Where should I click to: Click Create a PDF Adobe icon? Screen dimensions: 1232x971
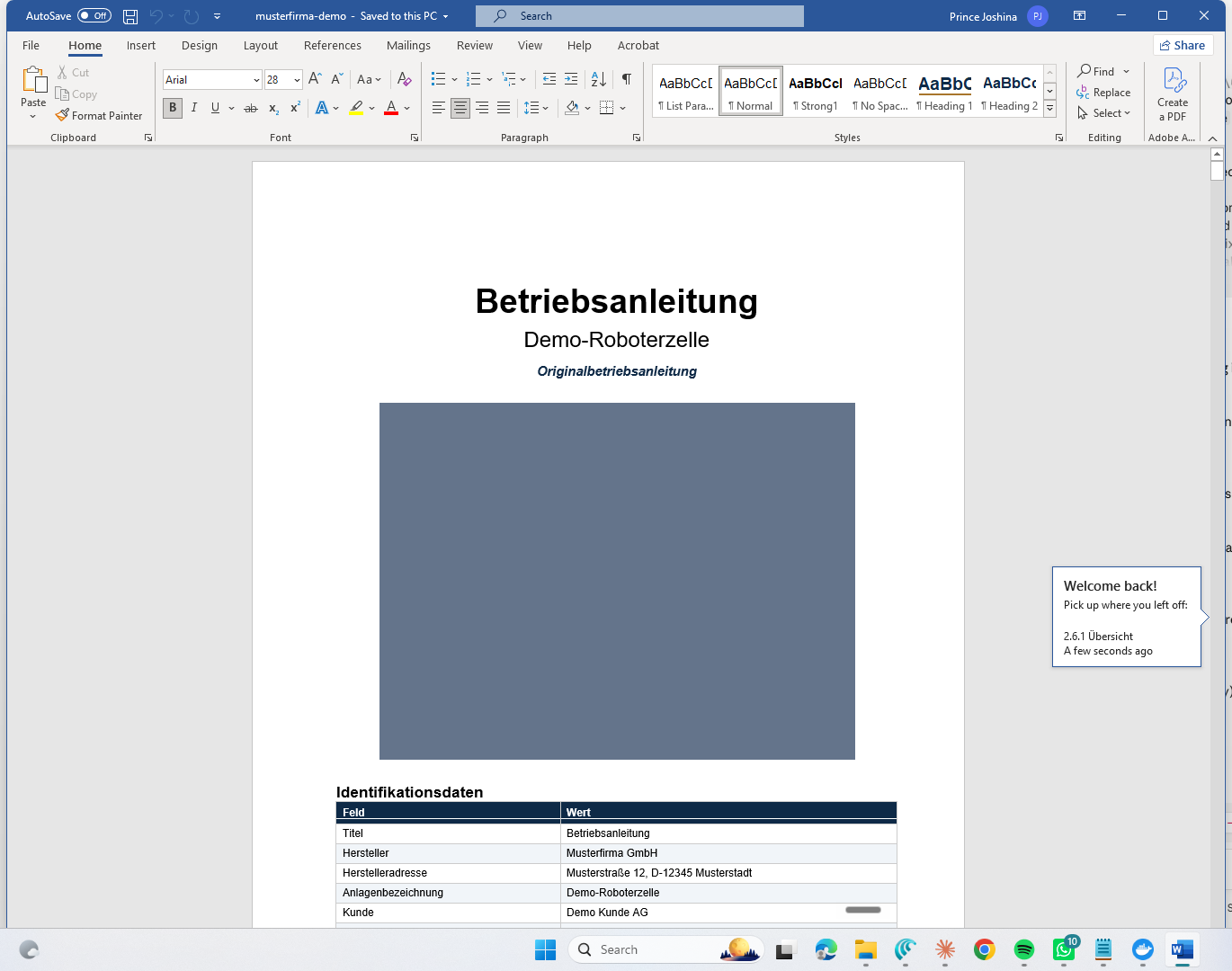point(1173,94)
